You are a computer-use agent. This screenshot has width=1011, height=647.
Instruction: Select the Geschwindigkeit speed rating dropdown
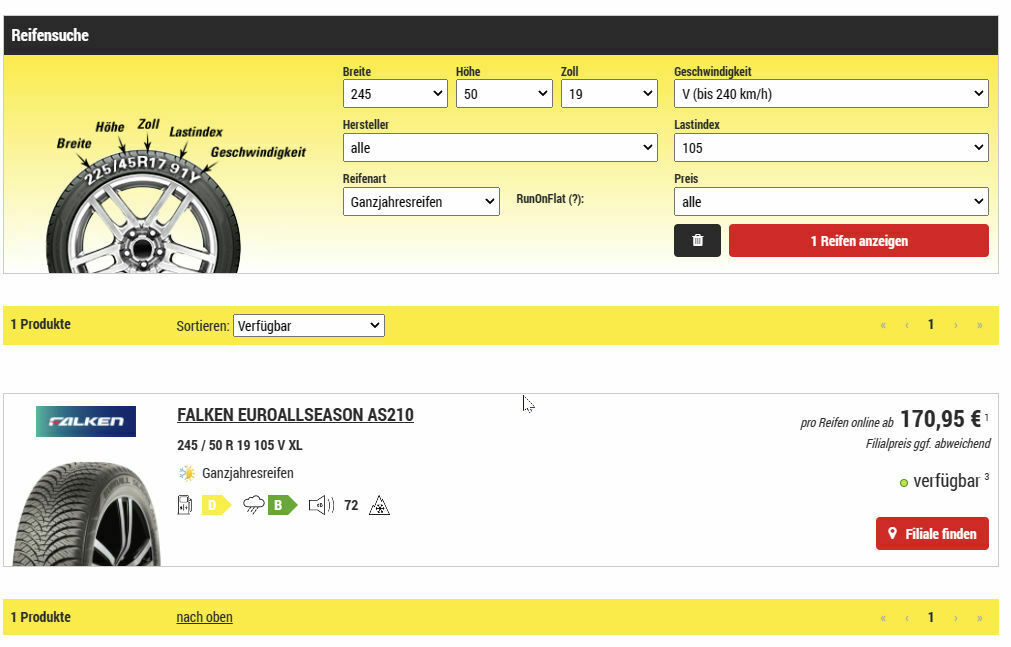pyautogui.click(x=830, y=94)
